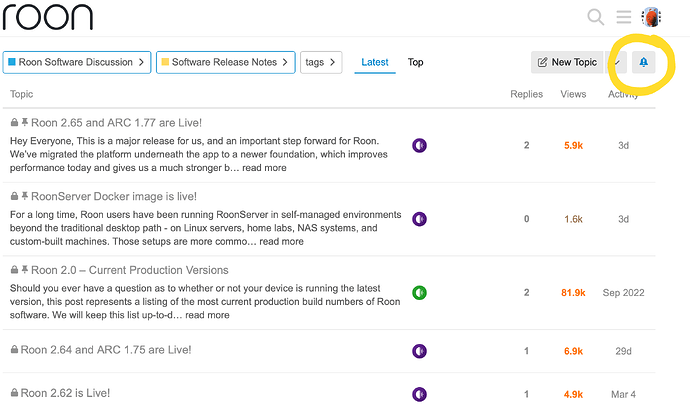The width and height of the screenshot is (690, 405).
Task: Open dropdown arrow beside New Topic
Action: point(617,62)
